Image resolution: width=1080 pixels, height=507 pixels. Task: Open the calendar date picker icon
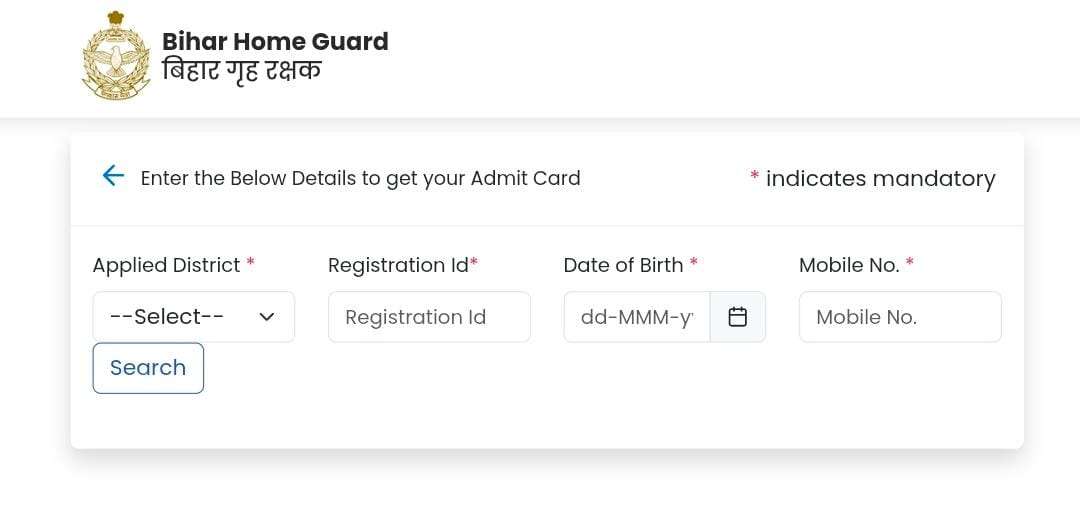(x=738, y=317)
